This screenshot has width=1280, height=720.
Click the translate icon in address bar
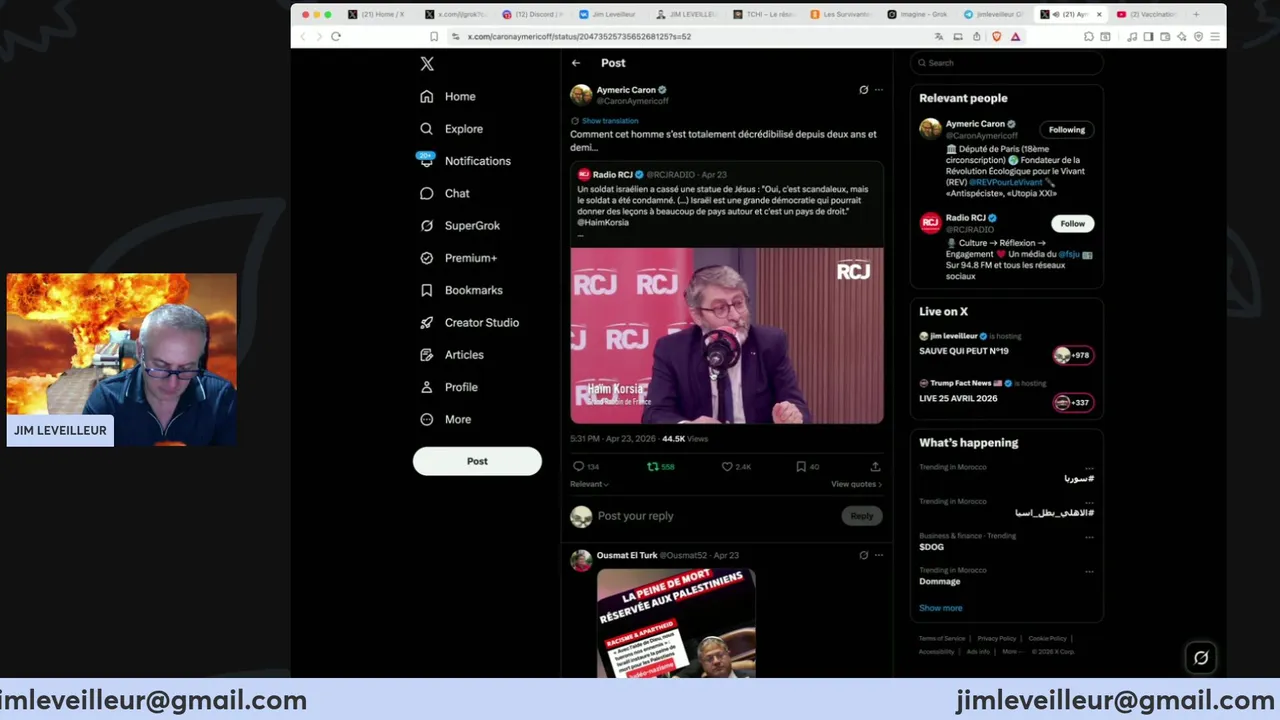939,36
